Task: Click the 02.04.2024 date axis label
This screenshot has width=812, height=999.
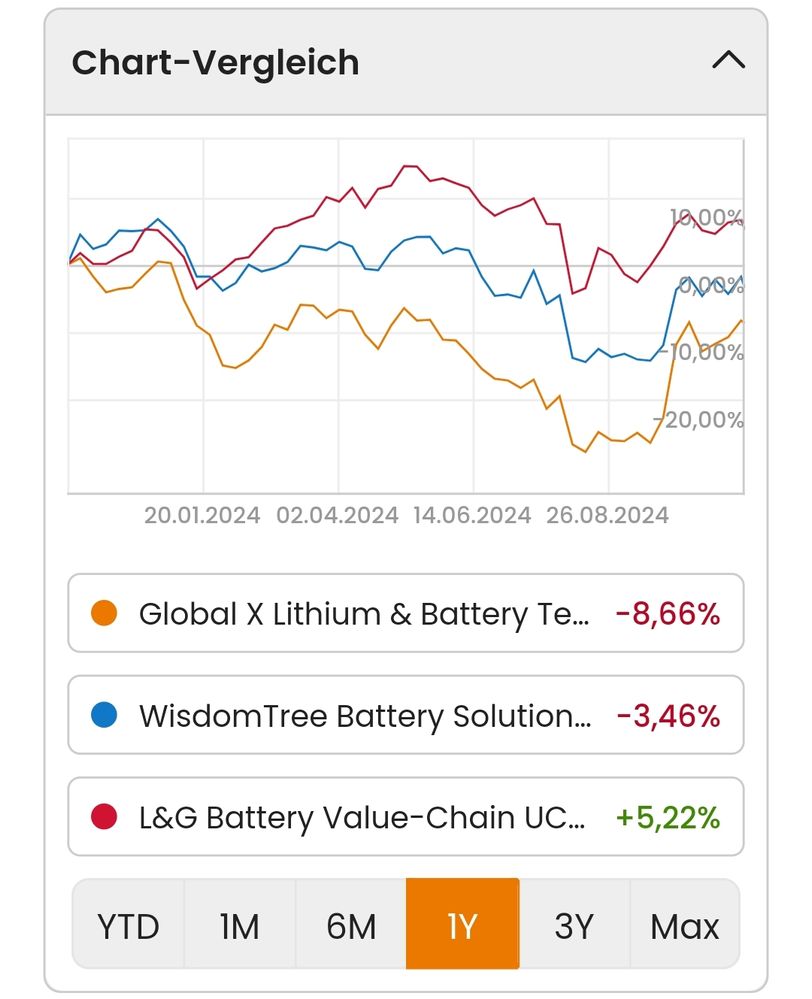Action: tap(337, 515)
